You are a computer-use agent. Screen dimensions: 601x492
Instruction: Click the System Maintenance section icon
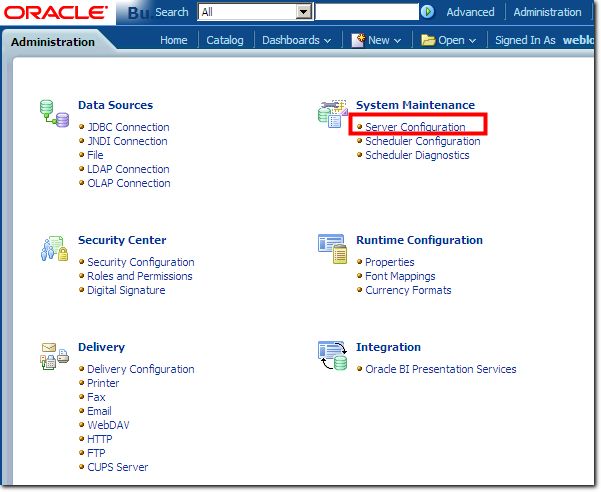[331, 113]
